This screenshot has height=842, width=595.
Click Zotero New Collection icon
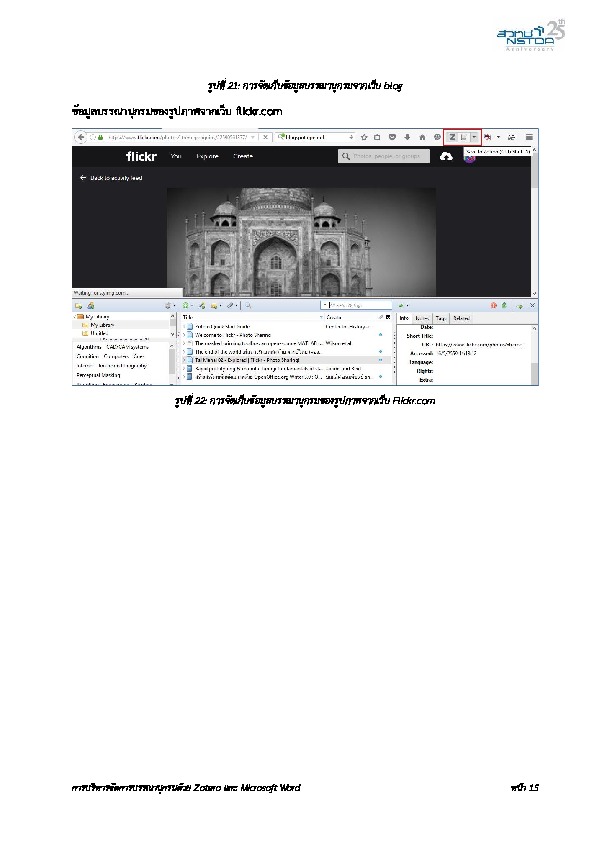coord(78,306)
